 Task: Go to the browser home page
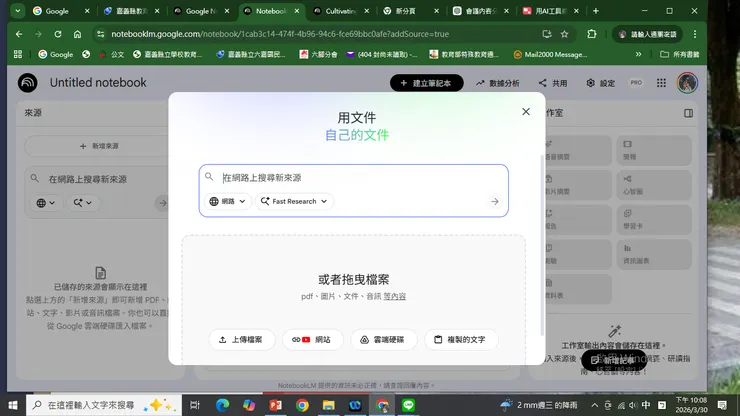77,34
